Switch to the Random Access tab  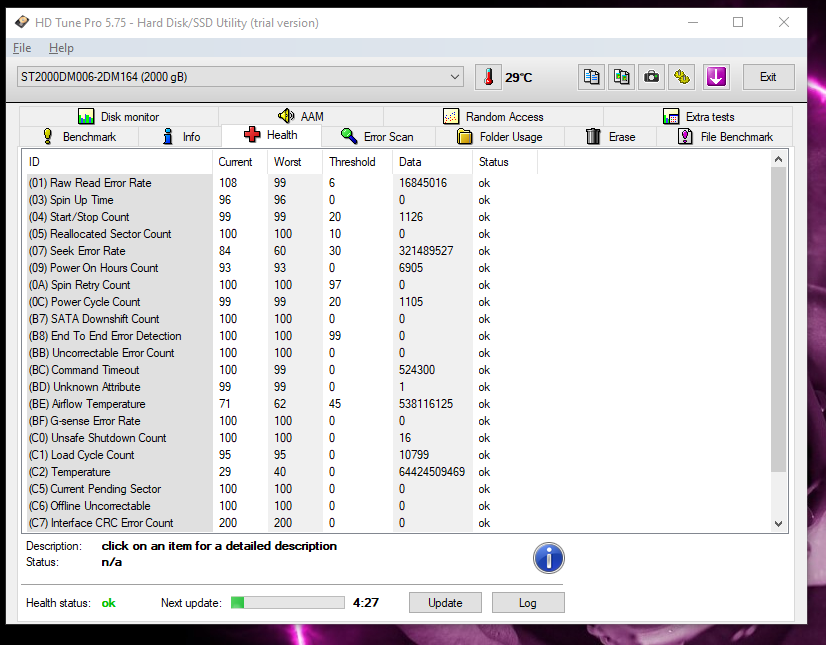(x=493, y=116)
